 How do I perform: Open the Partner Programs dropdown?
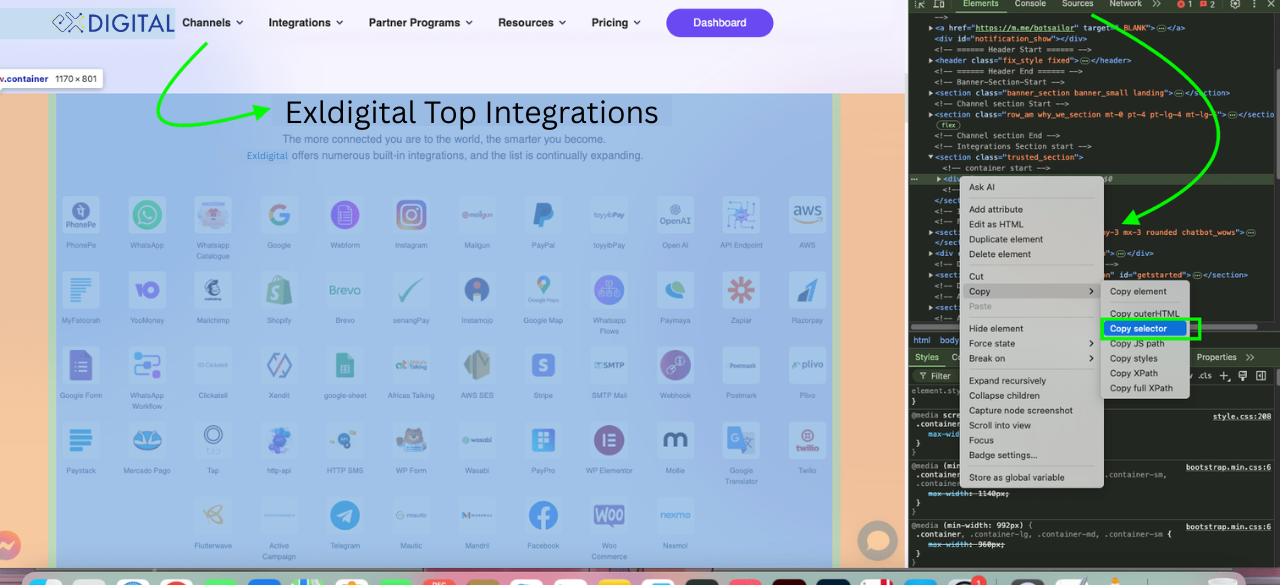420,22
